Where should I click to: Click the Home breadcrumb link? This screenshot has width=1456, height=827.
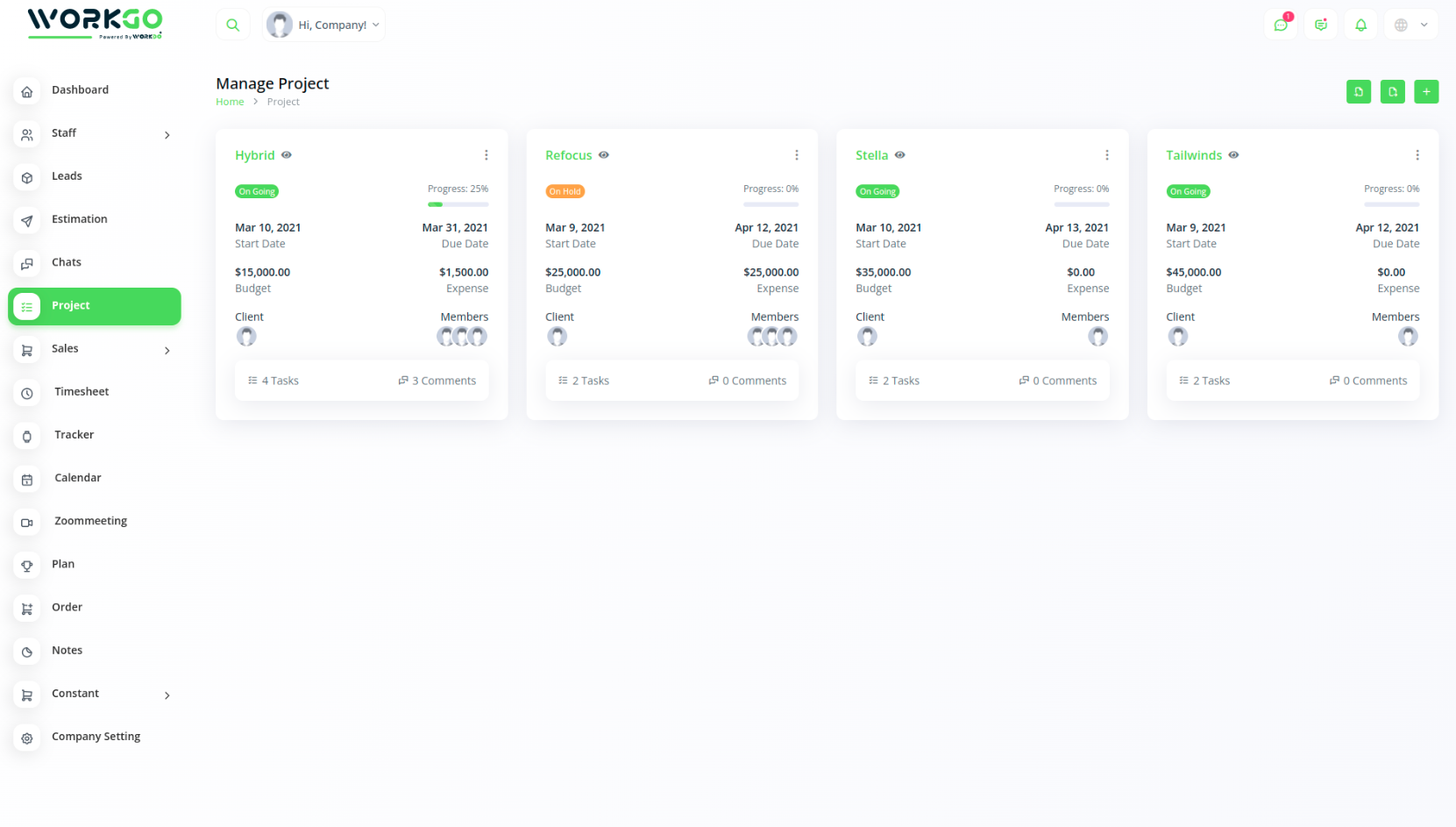[x=230, y=102]
